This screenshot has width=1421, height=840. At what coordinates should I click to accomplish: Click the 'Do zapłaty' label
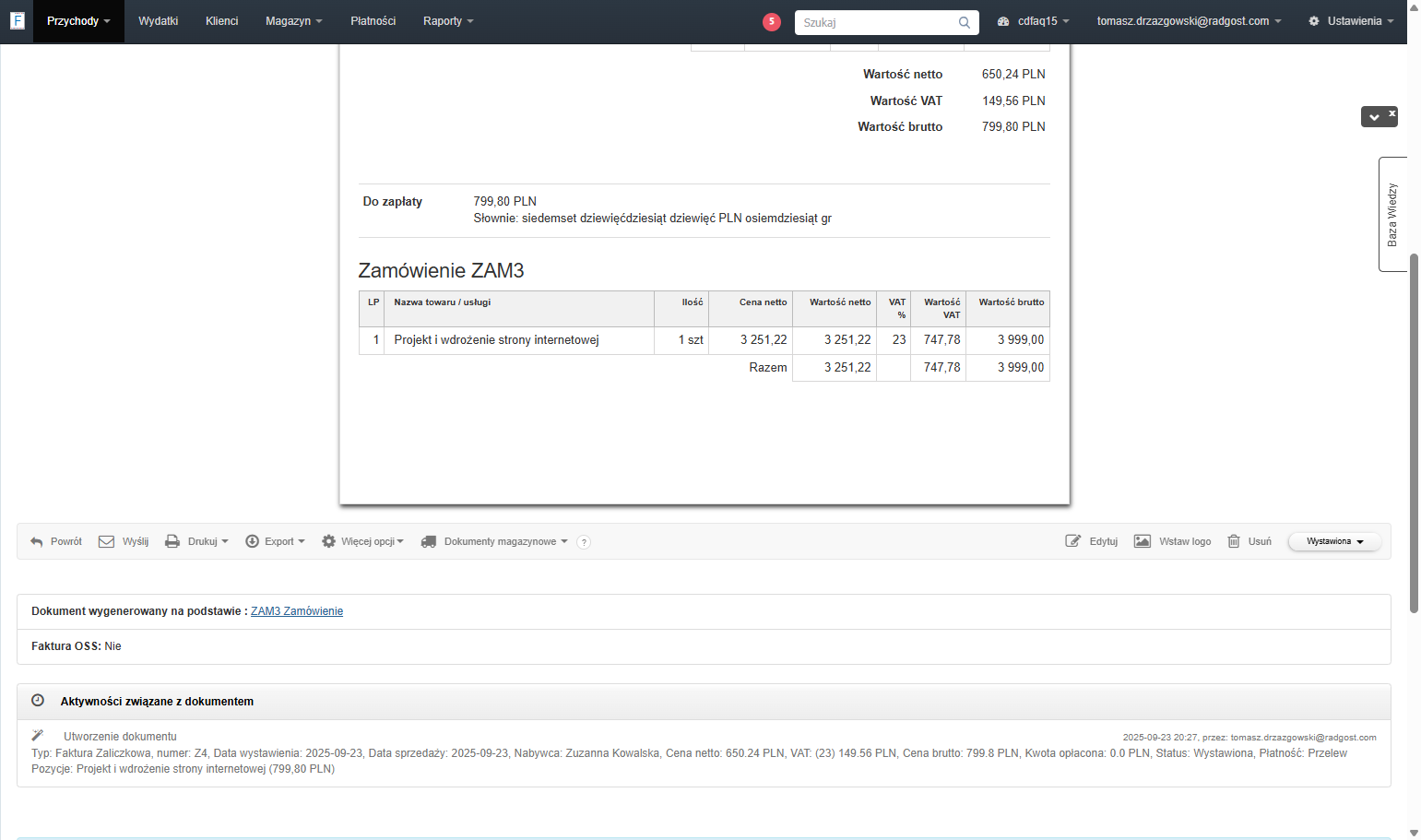point(392,201)
